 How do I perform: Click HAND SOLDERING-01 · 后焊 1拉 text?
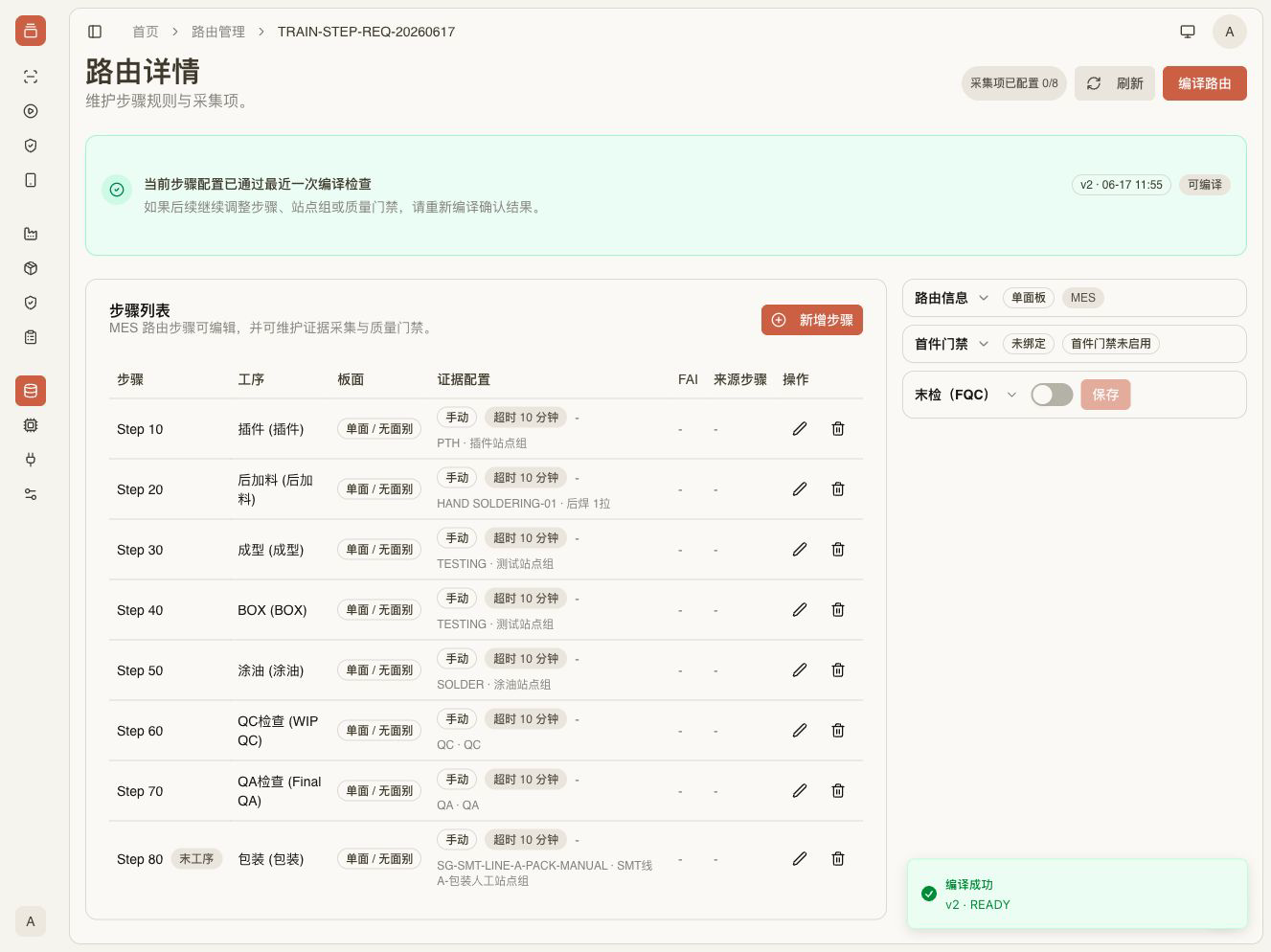click(523, 504)
